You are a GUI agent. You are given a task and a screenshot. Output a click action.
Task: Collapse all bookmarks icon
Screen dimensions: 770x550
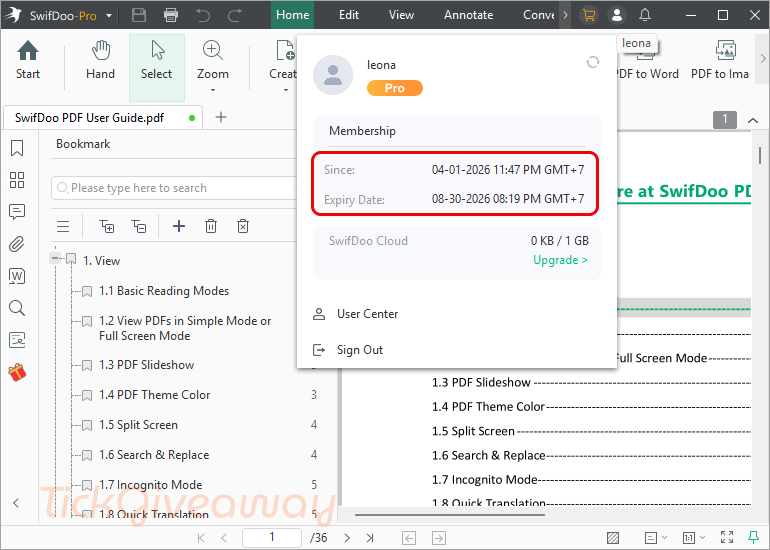(x=139, y=226)
